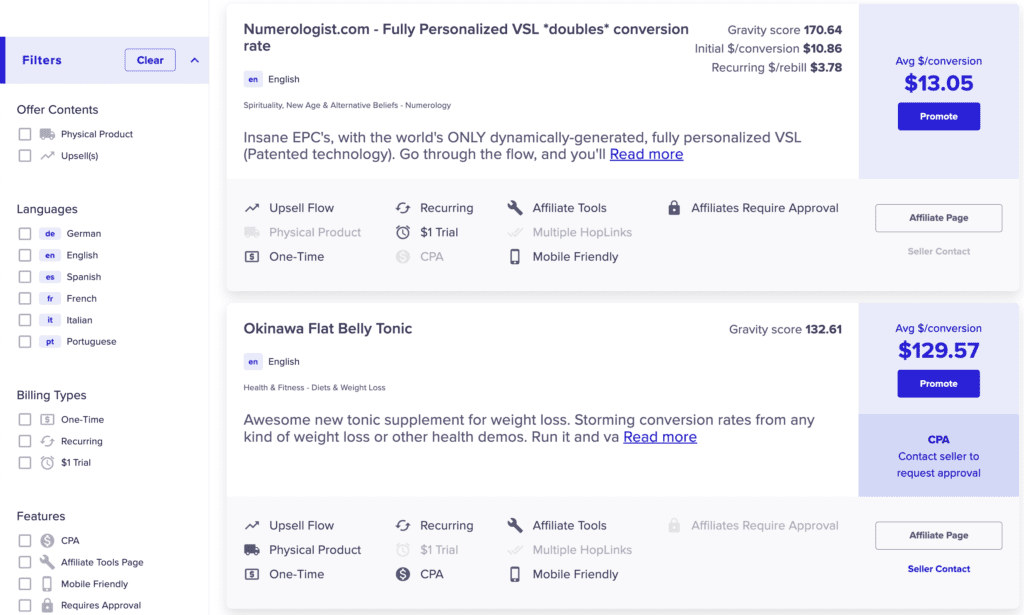Click the CPA contact seller approval notice
The width and height of the screenshot is (1024, 615).
938,456
